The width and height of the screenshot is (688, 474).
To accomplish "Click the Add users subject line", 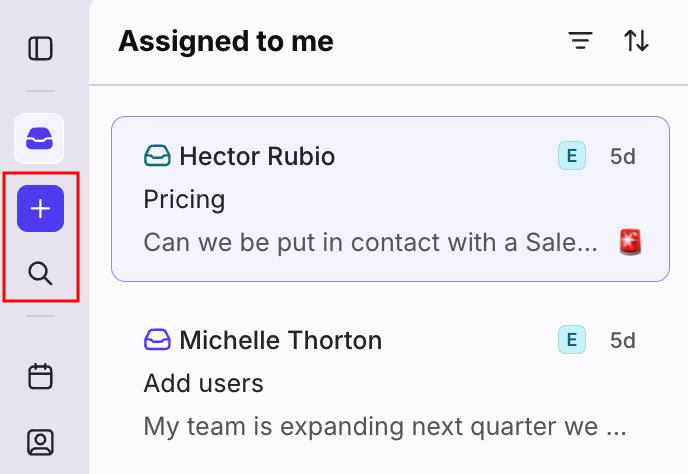I will point(204,383).
